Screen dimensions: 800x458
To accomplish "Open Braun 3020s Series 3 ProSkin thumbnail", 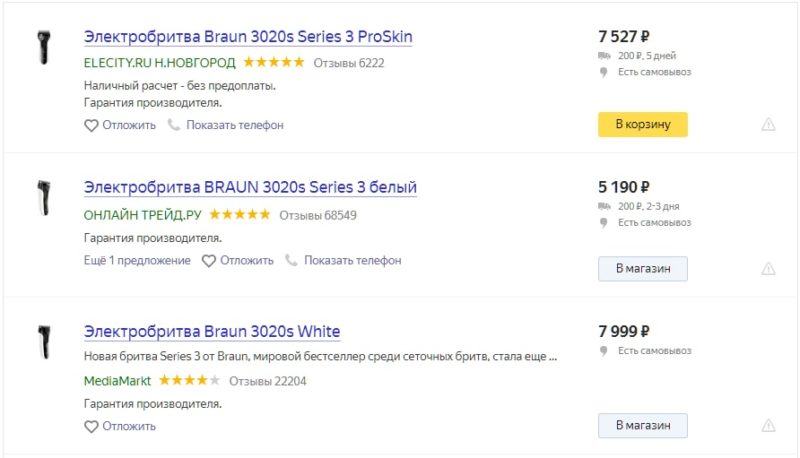I will pyautogui.click(x=43, y=48).
